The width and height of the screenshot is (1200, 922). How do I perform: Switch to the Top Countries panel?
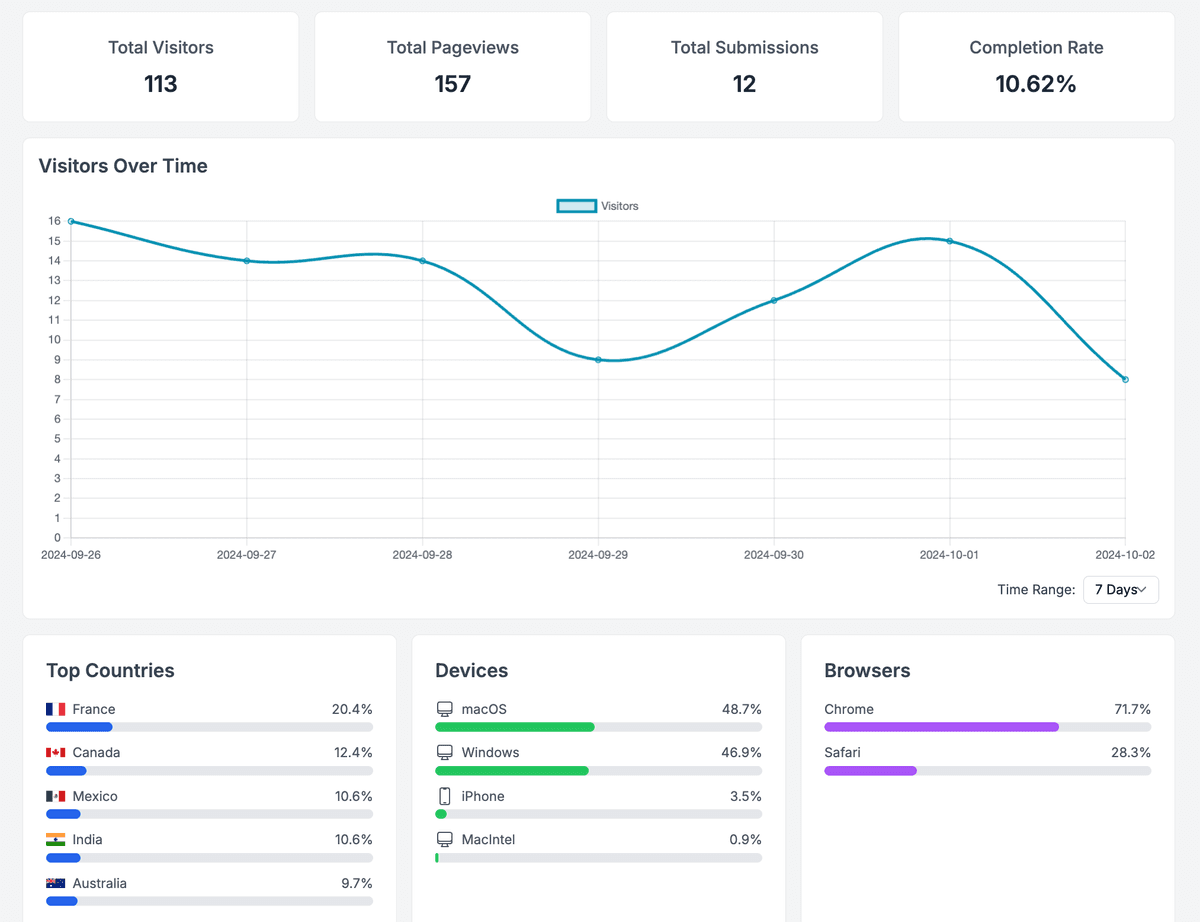(110, 670)
